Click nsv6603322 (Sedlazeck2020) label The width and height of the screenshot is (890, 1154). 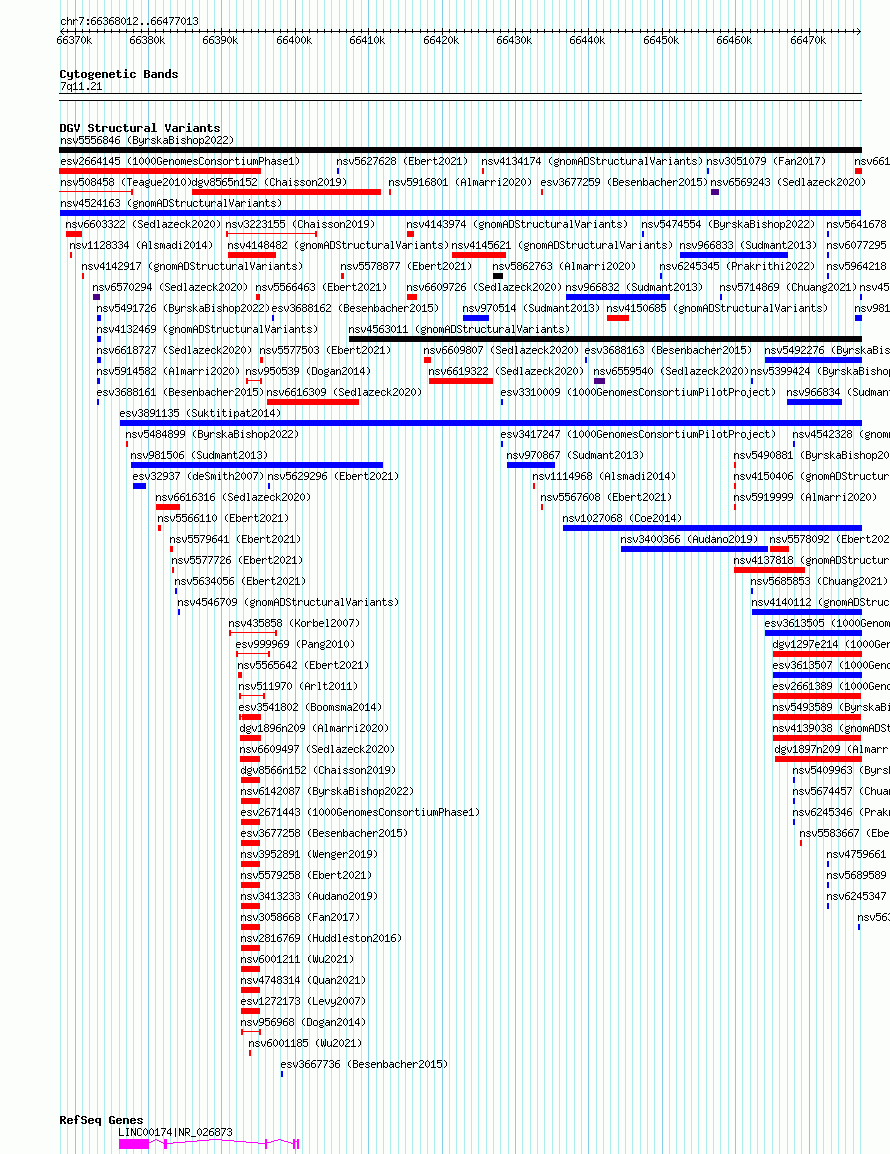click(143, 224)
